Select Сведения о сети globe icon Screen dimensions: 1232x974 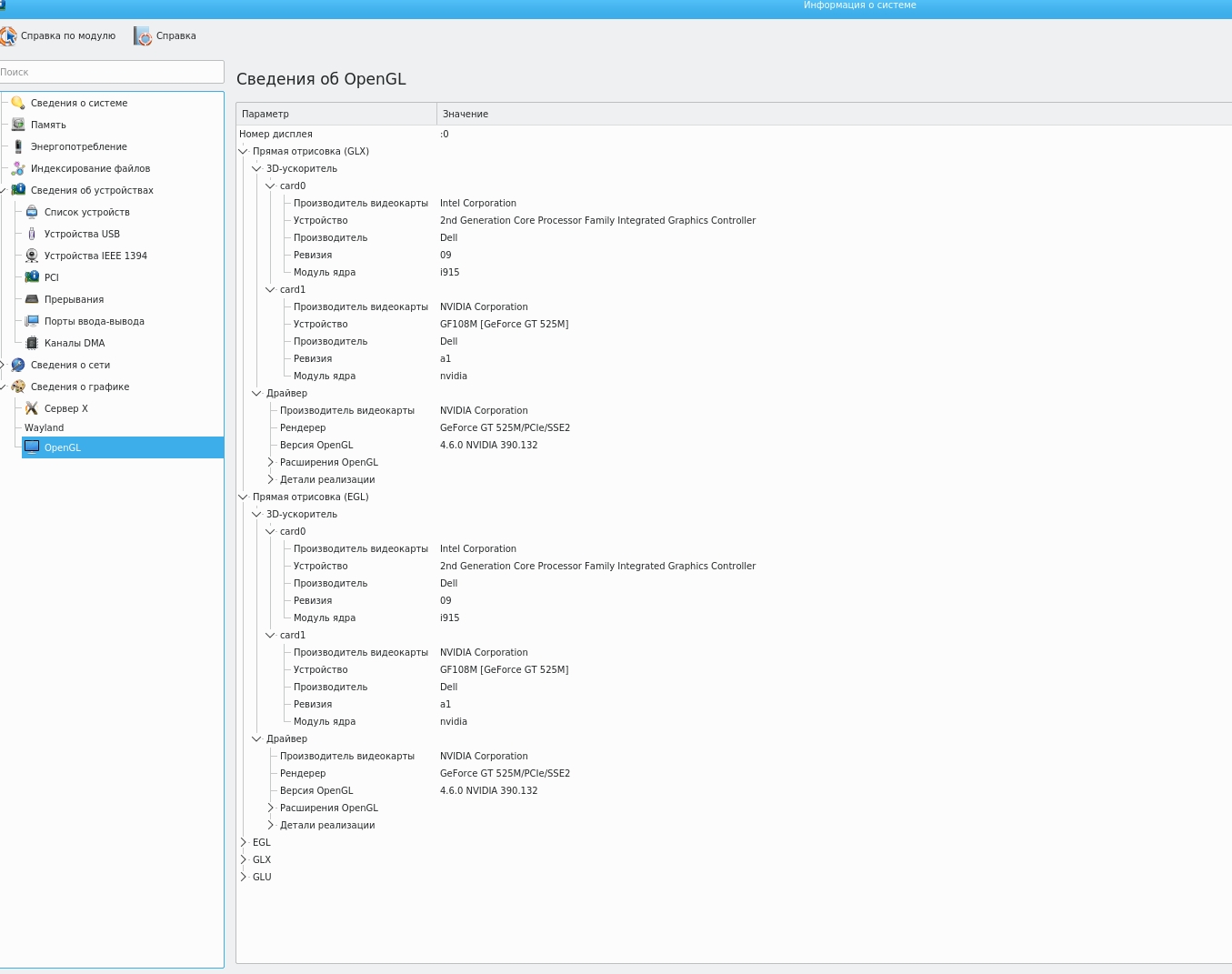pyautogui.click(x=18, y=365)
